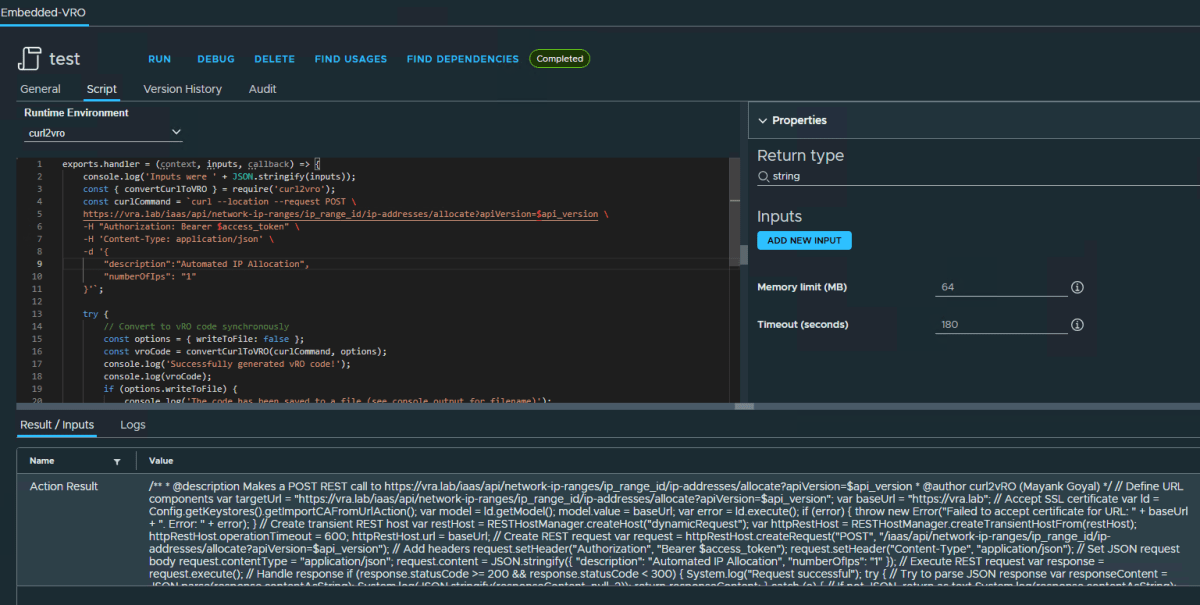Click the Runtime Environment label

click(76, 113)
